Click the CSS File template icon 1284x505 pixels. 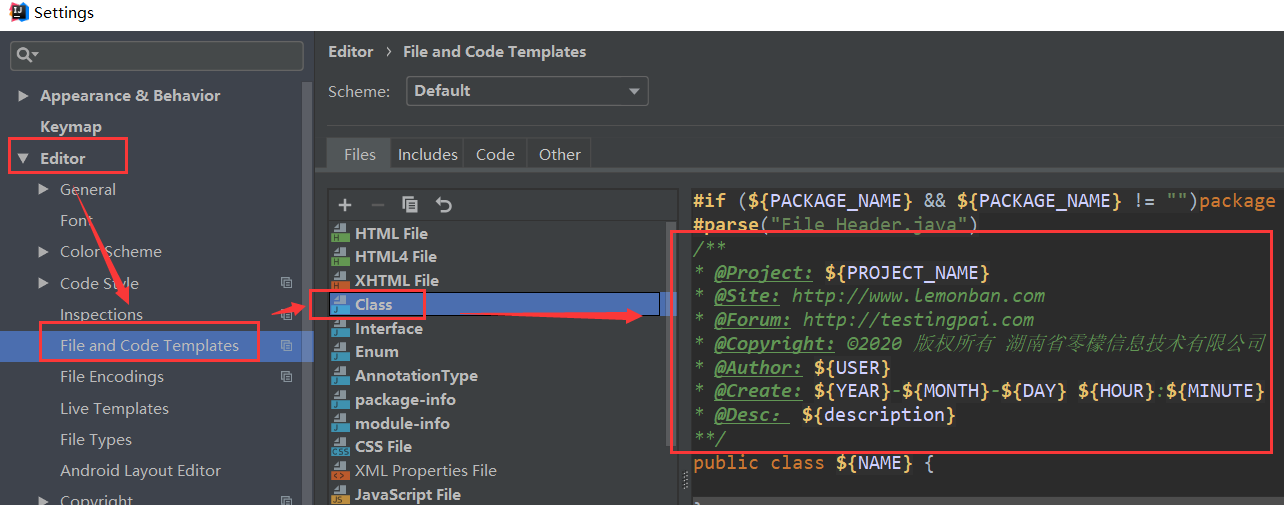340,447
